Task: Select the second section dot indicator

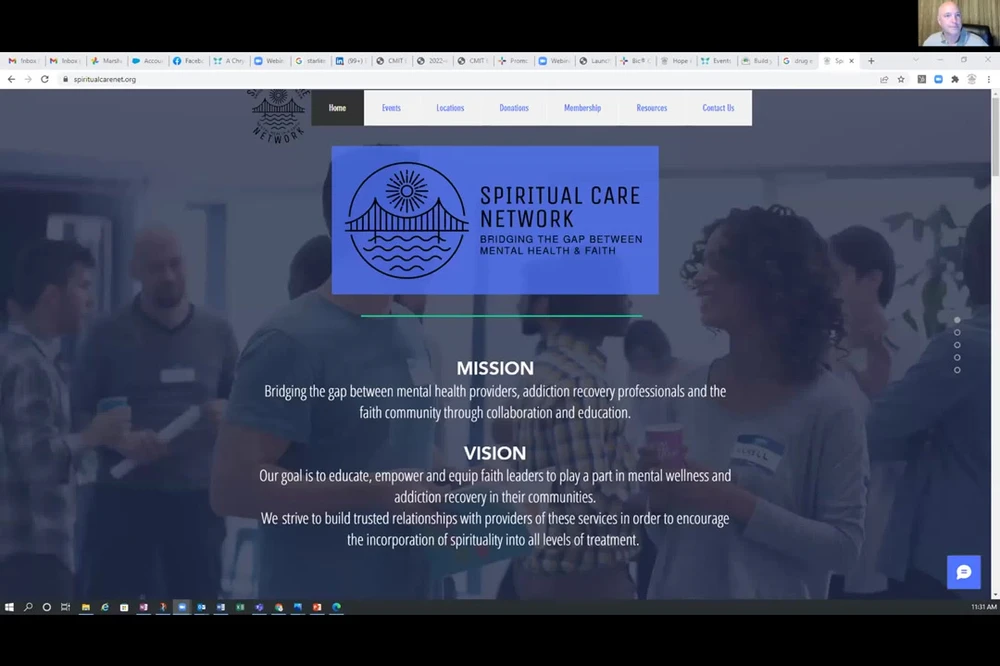Action: point(957,332)
